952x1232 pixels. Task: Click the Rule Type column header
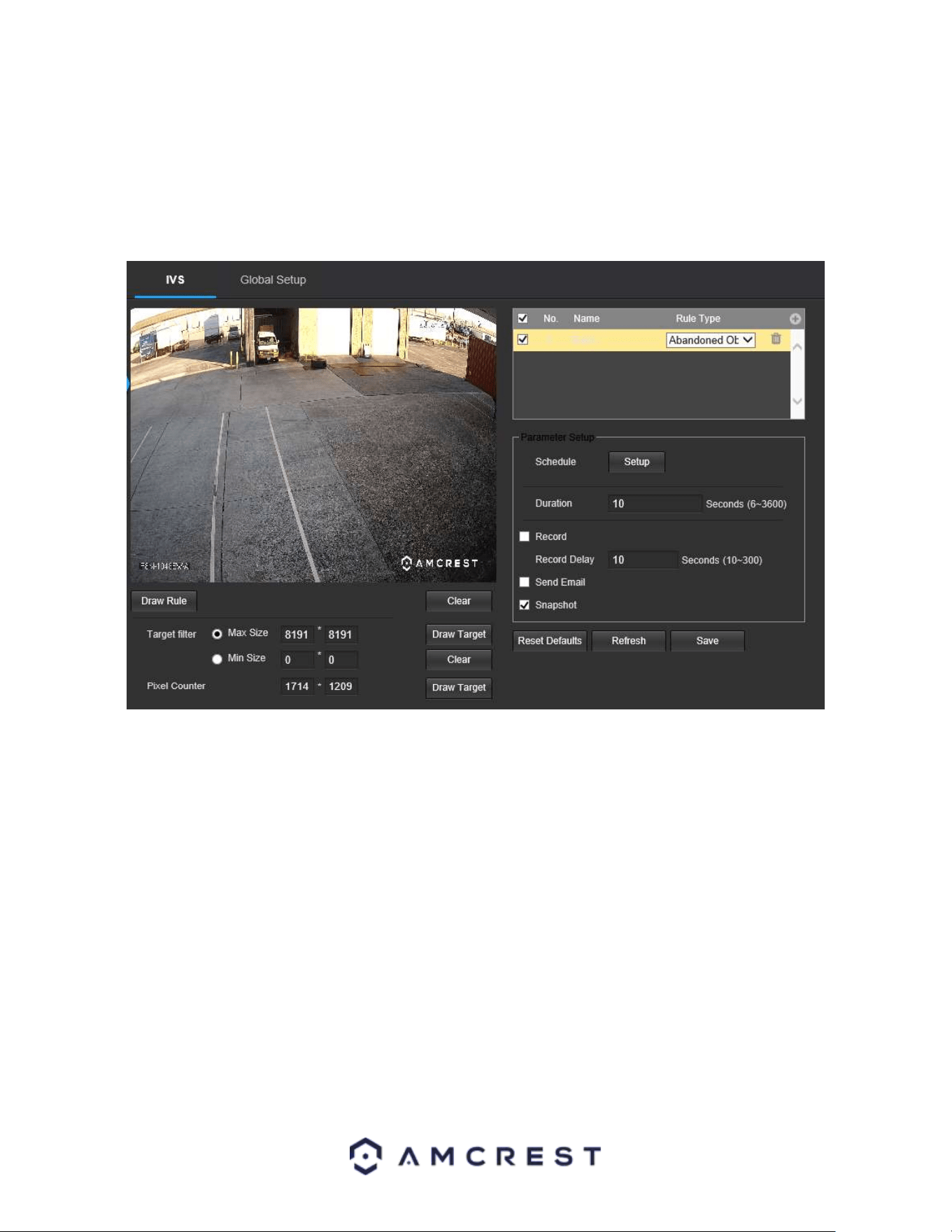click(697, 318)
